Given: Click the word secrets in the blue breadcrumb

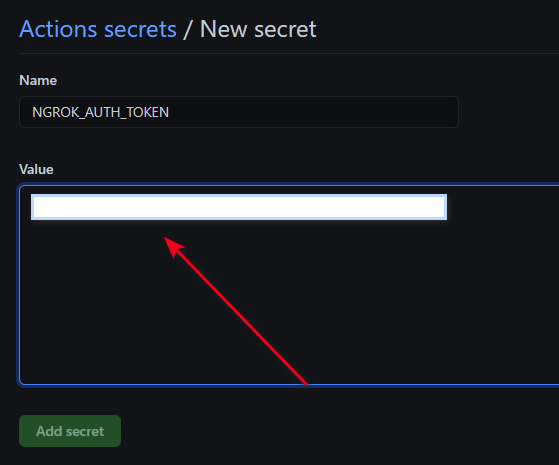Looking at the screenshot, I should point(140,30).
